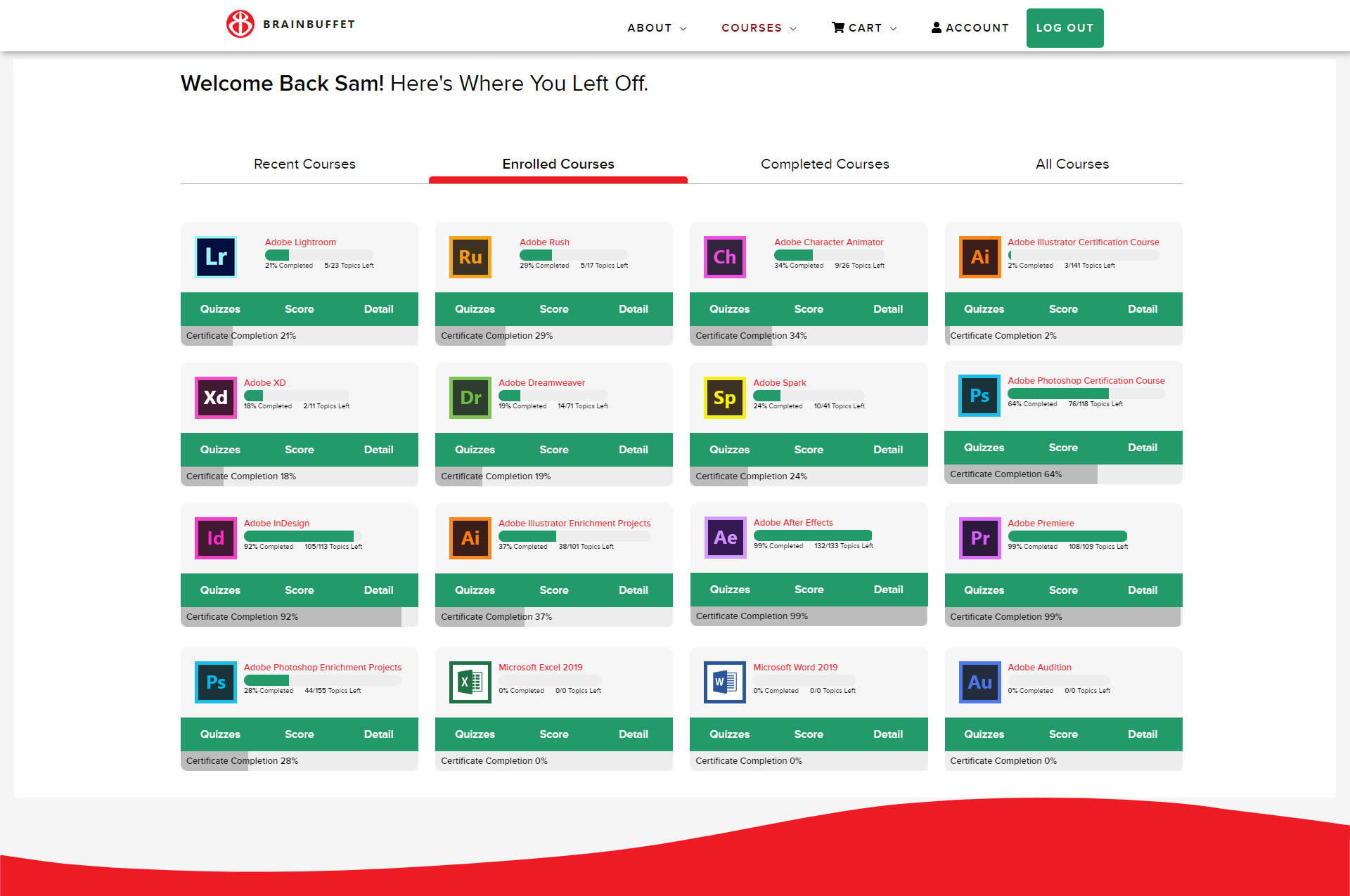Screen dimensions: 1350x896
Task: Open the Illustrator Enrichment Projects Ai icon
Action: pos(470,538)
